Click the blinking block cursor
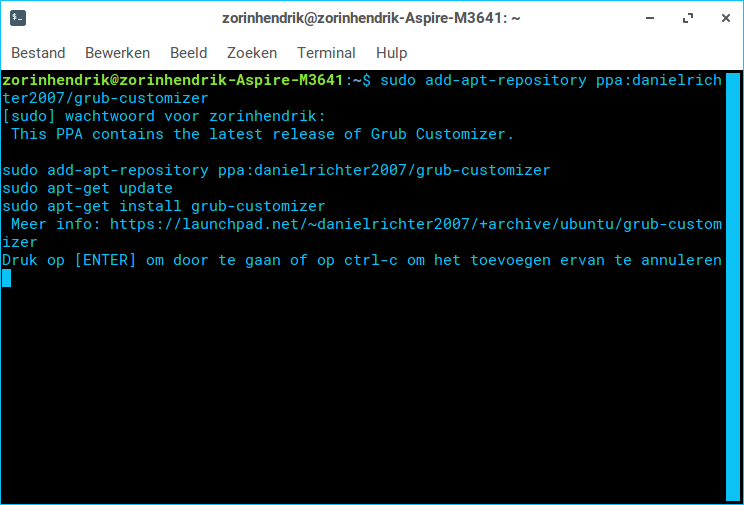The width and height of the screenshot is (744, 505). (7, 278)
